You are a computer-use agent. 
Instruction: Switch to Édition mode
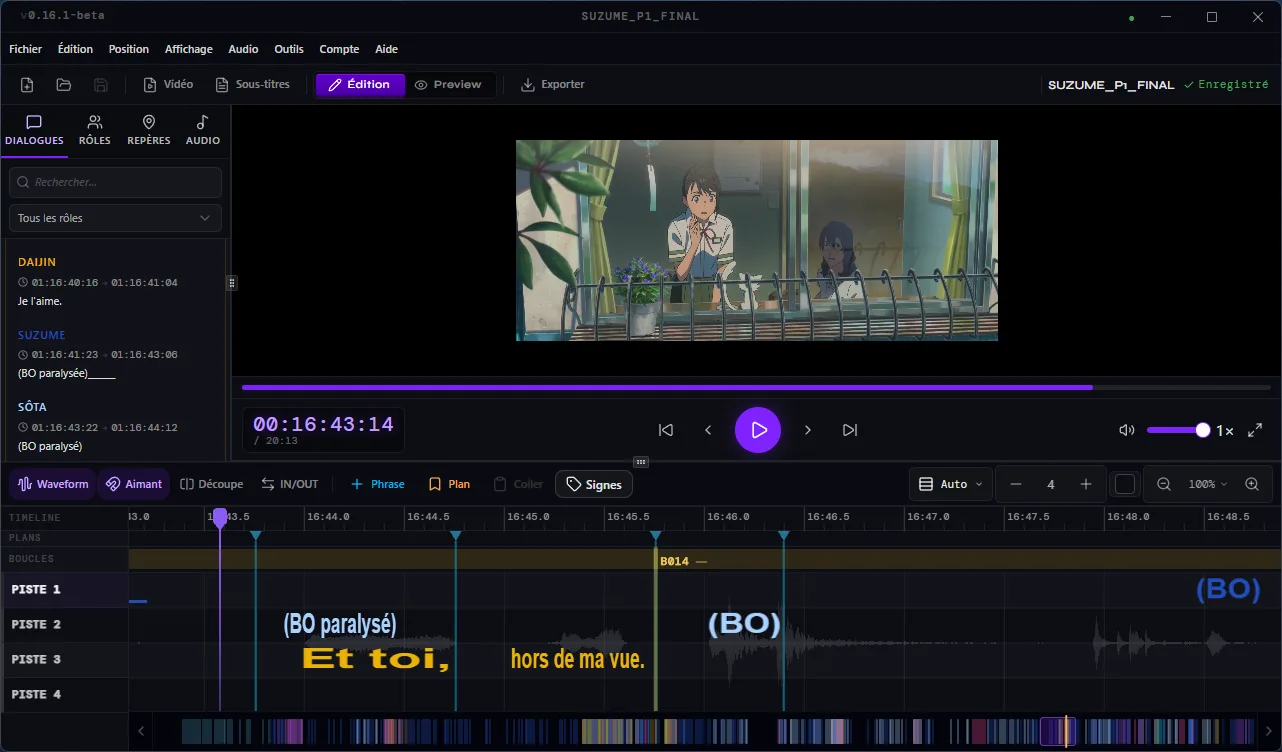(360, 85)
